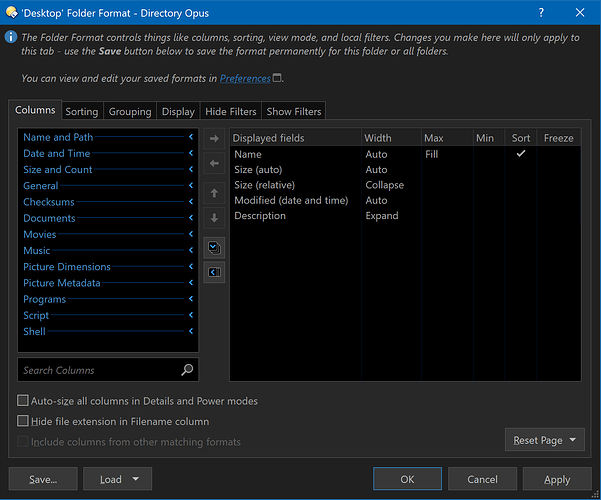This screenshot has width=601, height=500.
Task: Open the Load dropdown button
Action: click(x=118, y=479)
